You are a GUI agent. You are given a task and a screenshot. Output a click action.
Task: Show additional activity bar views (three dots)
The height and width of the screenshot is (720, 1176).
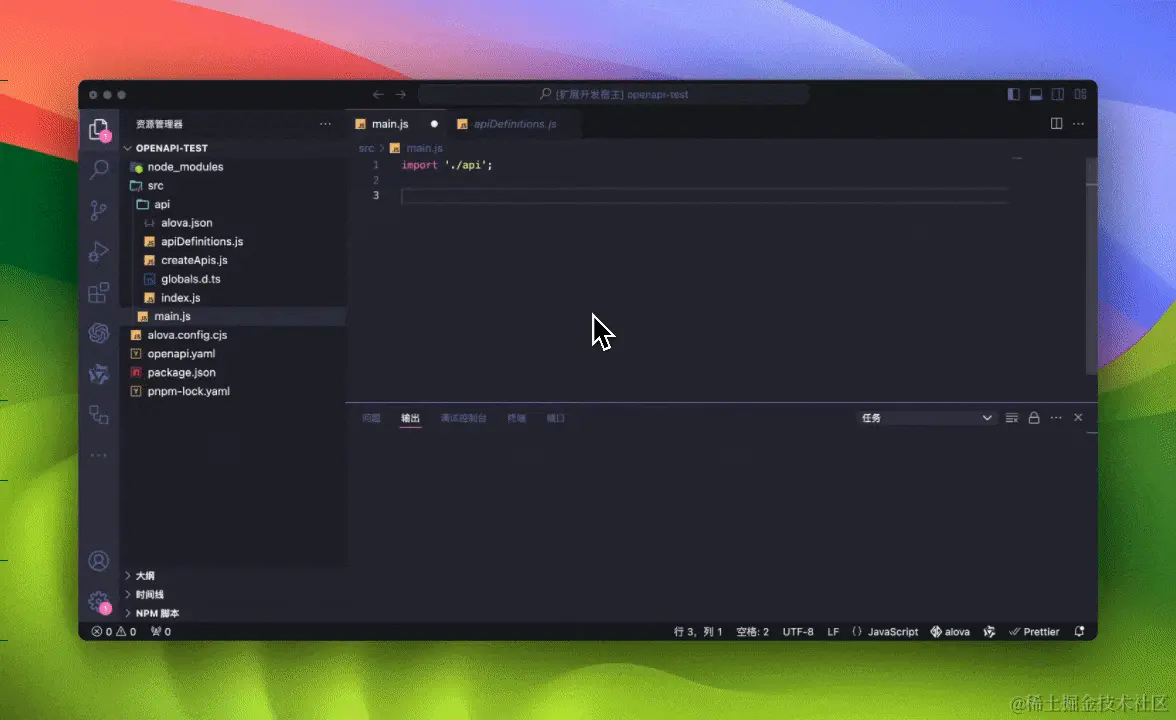[x=98, y=455]
